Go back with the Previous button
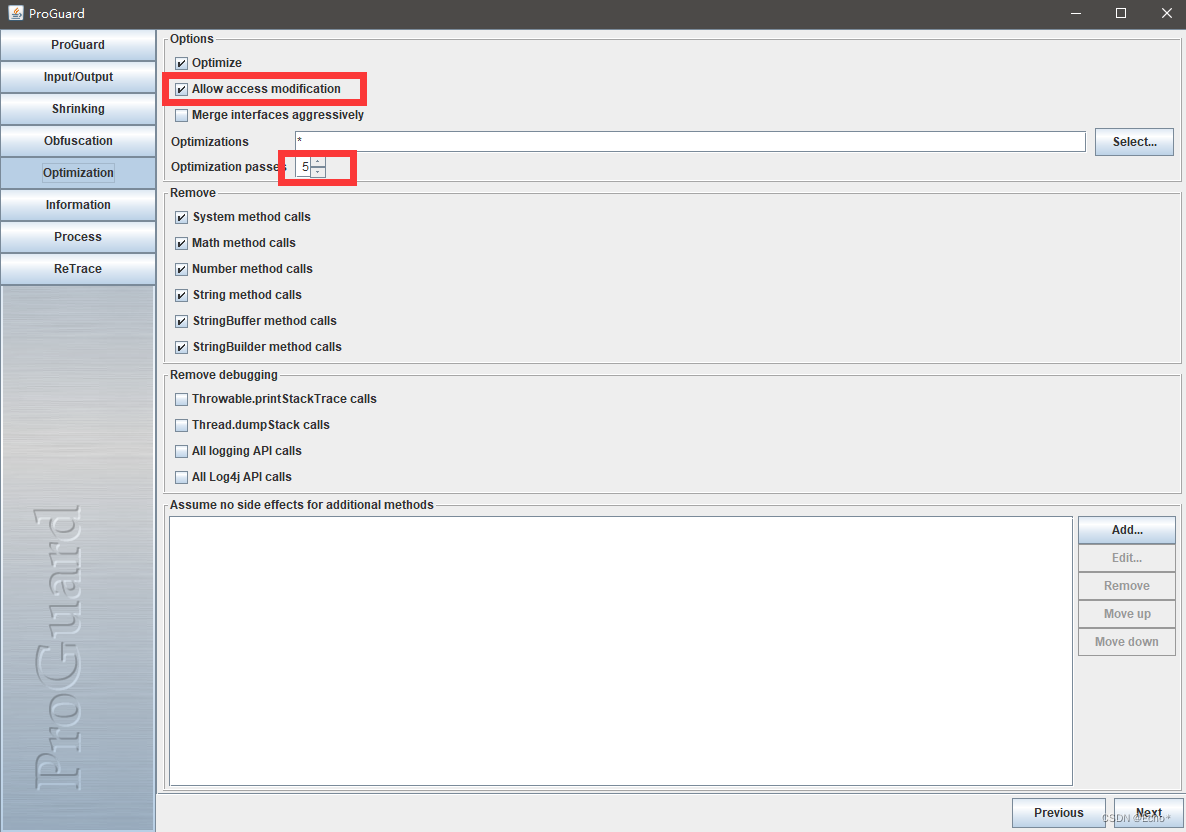The height and width of the screenshot is (832, 1186). 1058,813
